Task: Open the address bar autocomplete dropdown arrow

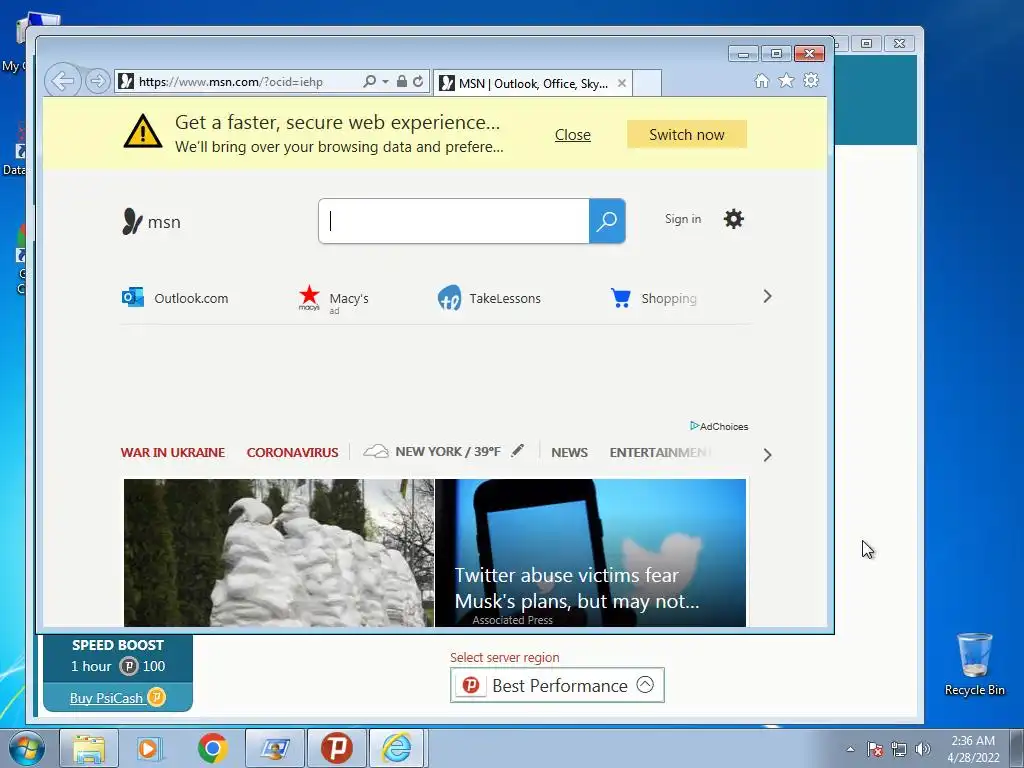Action: coord(385,82)
